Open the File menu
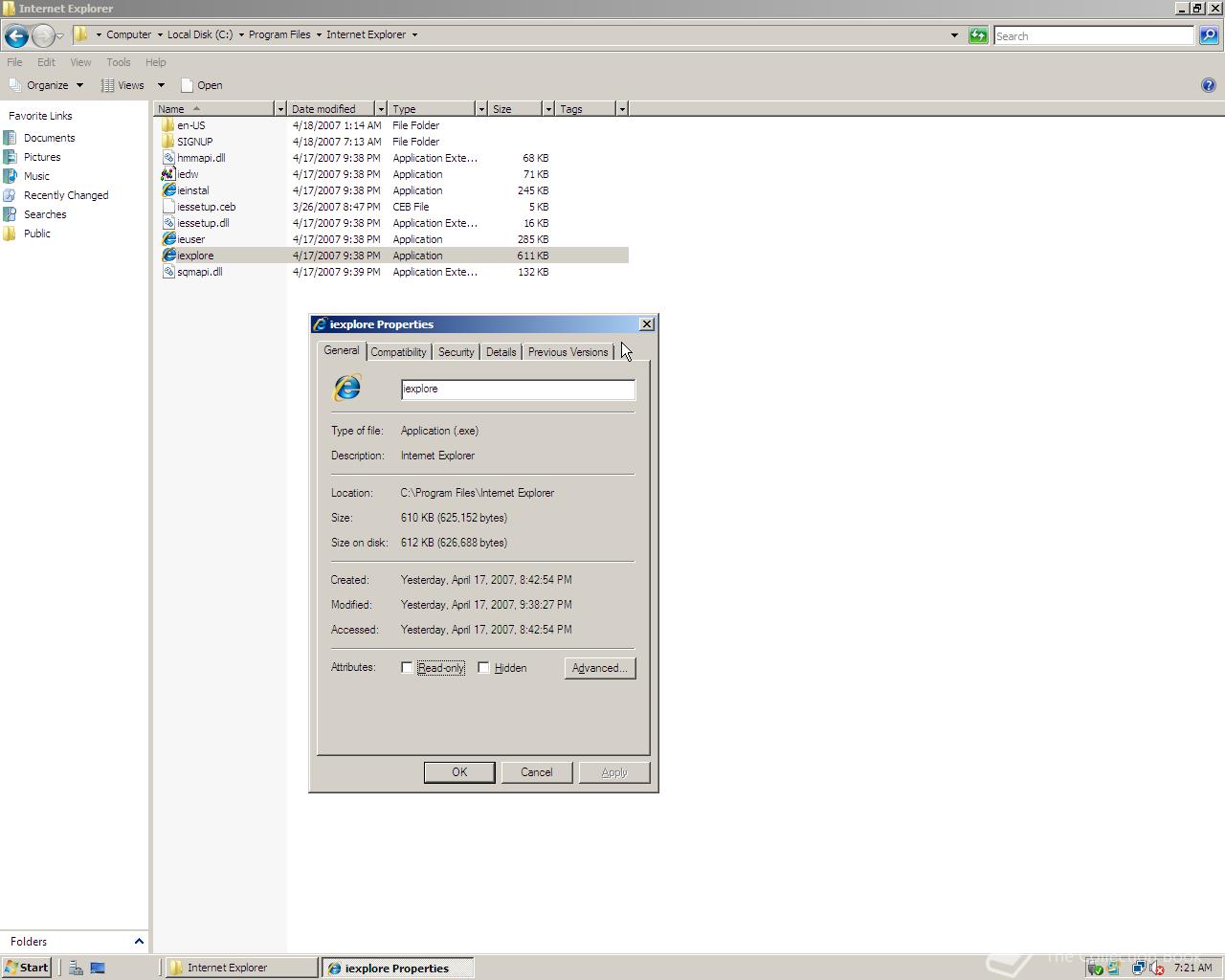1225x980 pixels. [14, 62]
